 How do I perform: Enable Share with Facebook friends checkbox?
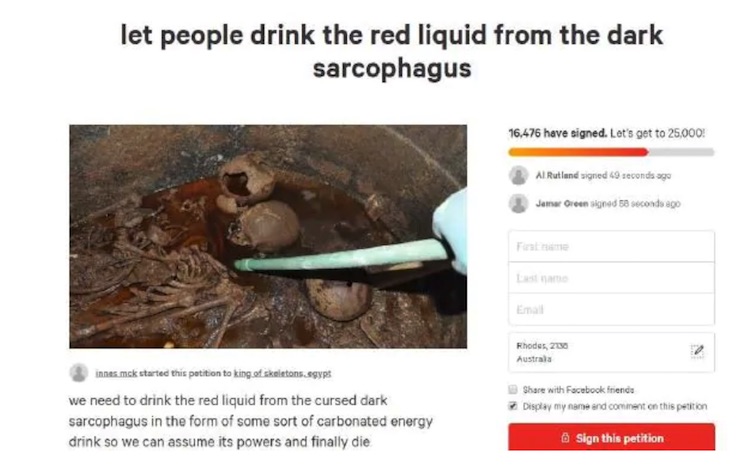tap(513, 389)
